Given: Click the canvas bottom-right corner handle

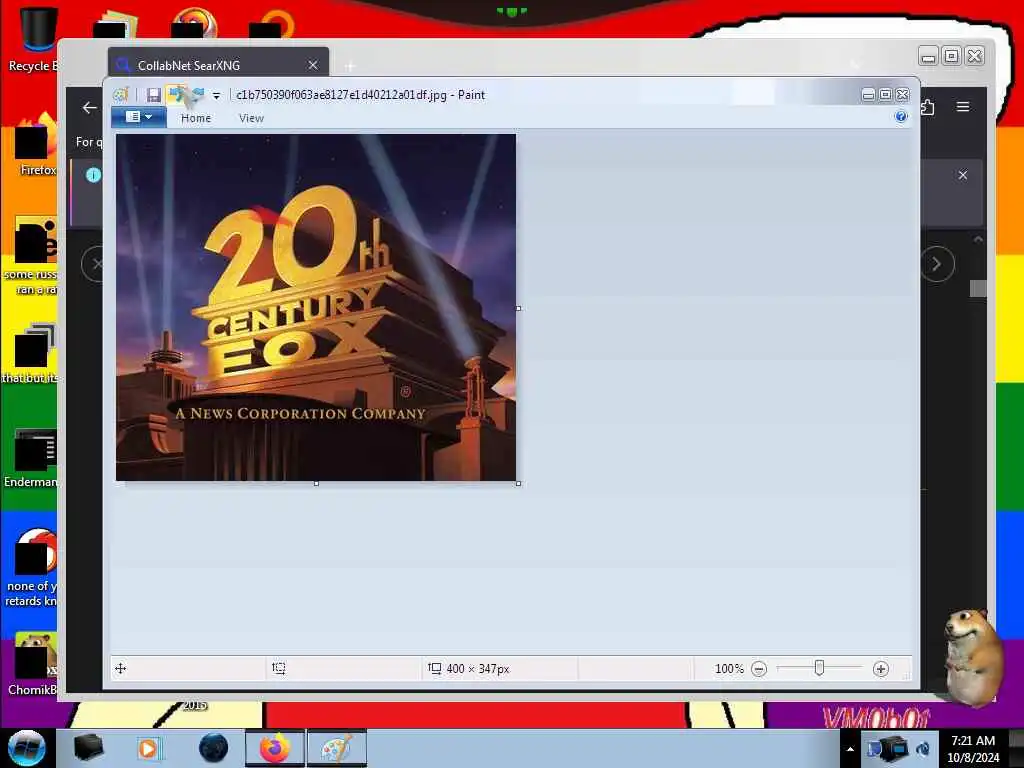Looking at the screenshot, I should point(519,484).
